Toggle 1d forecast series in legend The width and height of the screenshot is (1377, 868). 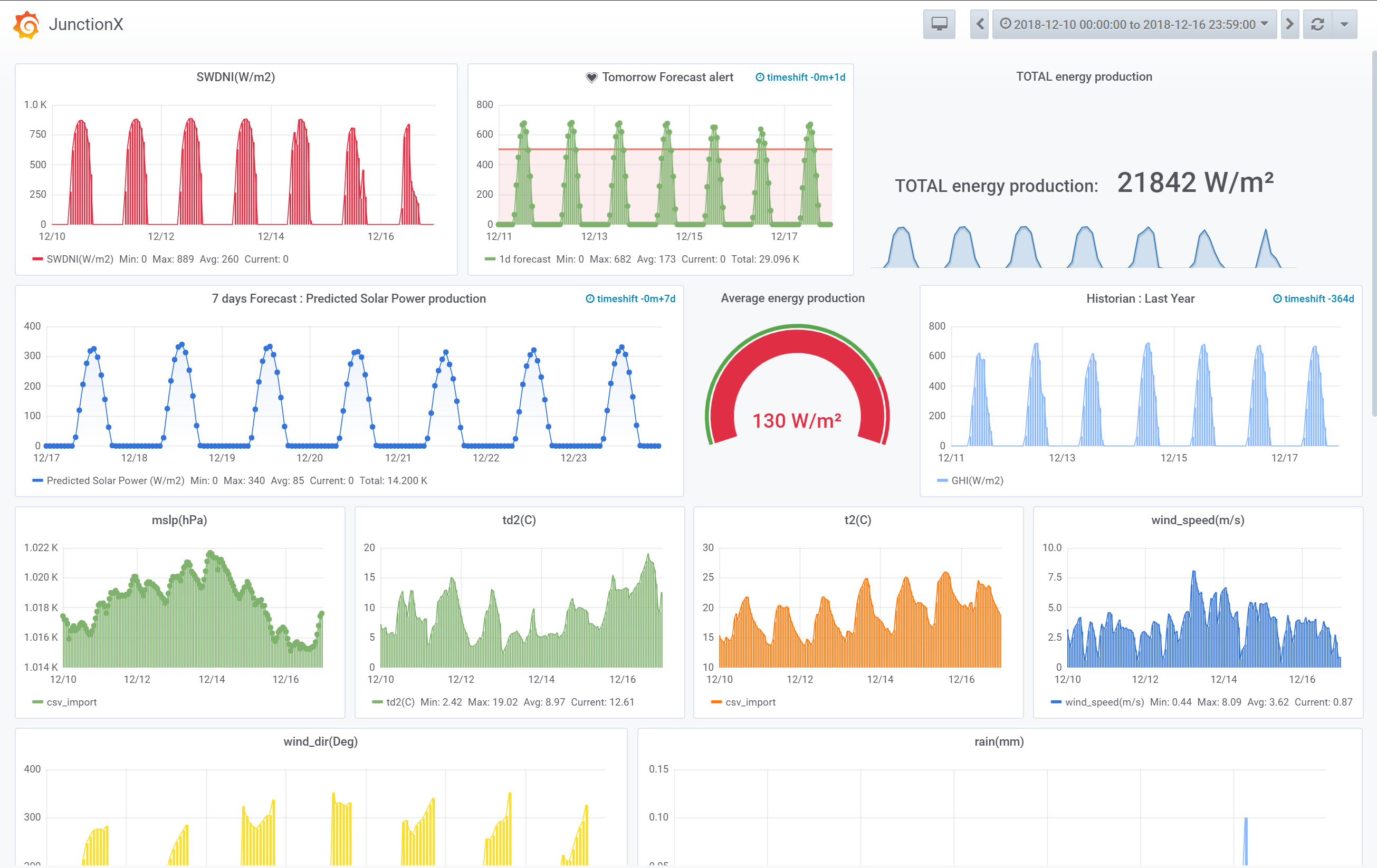pyautogui.click(x=524, y=259)
